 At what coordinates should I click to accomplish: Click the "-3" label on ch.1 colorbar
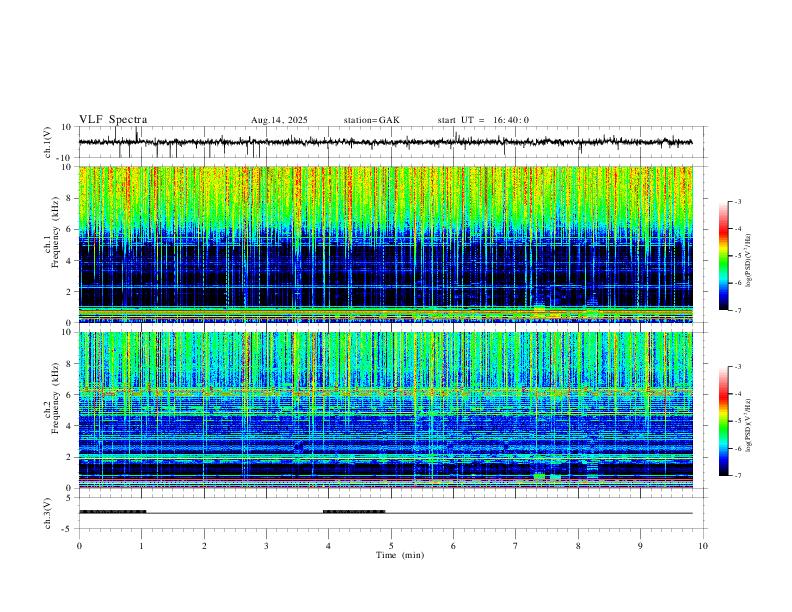737,201
